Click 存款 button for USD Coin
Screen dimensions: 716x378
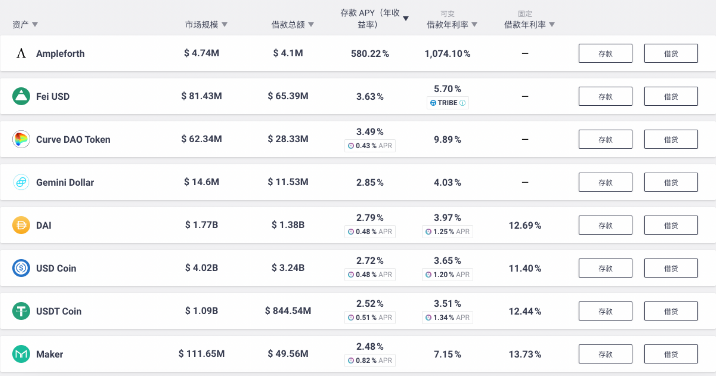click(605, 268)
